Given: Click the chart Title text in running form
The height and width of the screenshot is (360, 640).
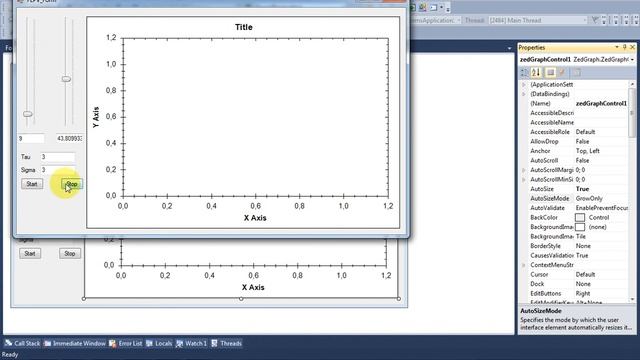Looking at the screenshot, I should tap(244, 27).
